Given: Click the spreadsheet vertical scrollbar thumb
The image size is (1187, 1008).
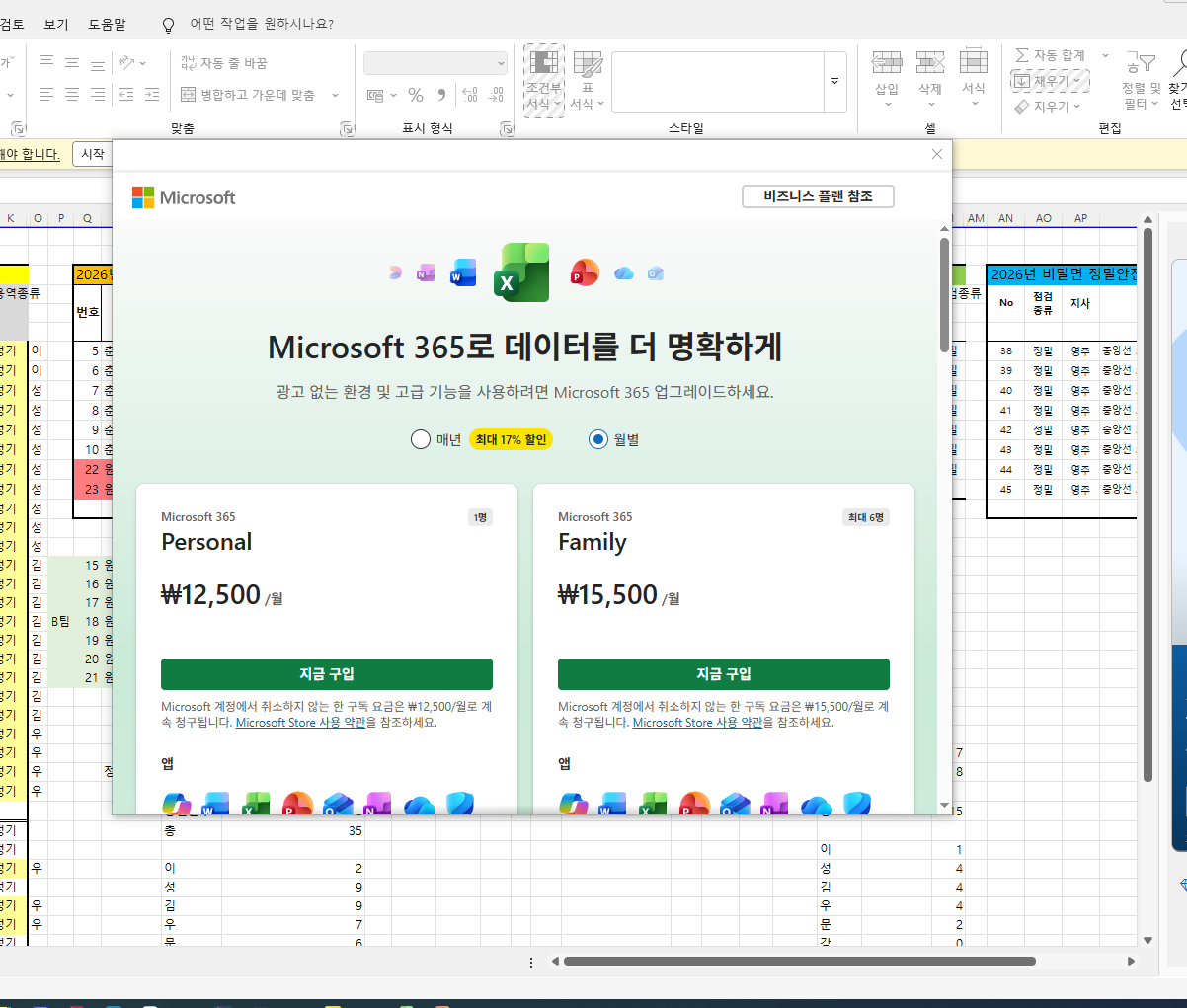Looking at the screenshot, I should tap(1147, 505).
